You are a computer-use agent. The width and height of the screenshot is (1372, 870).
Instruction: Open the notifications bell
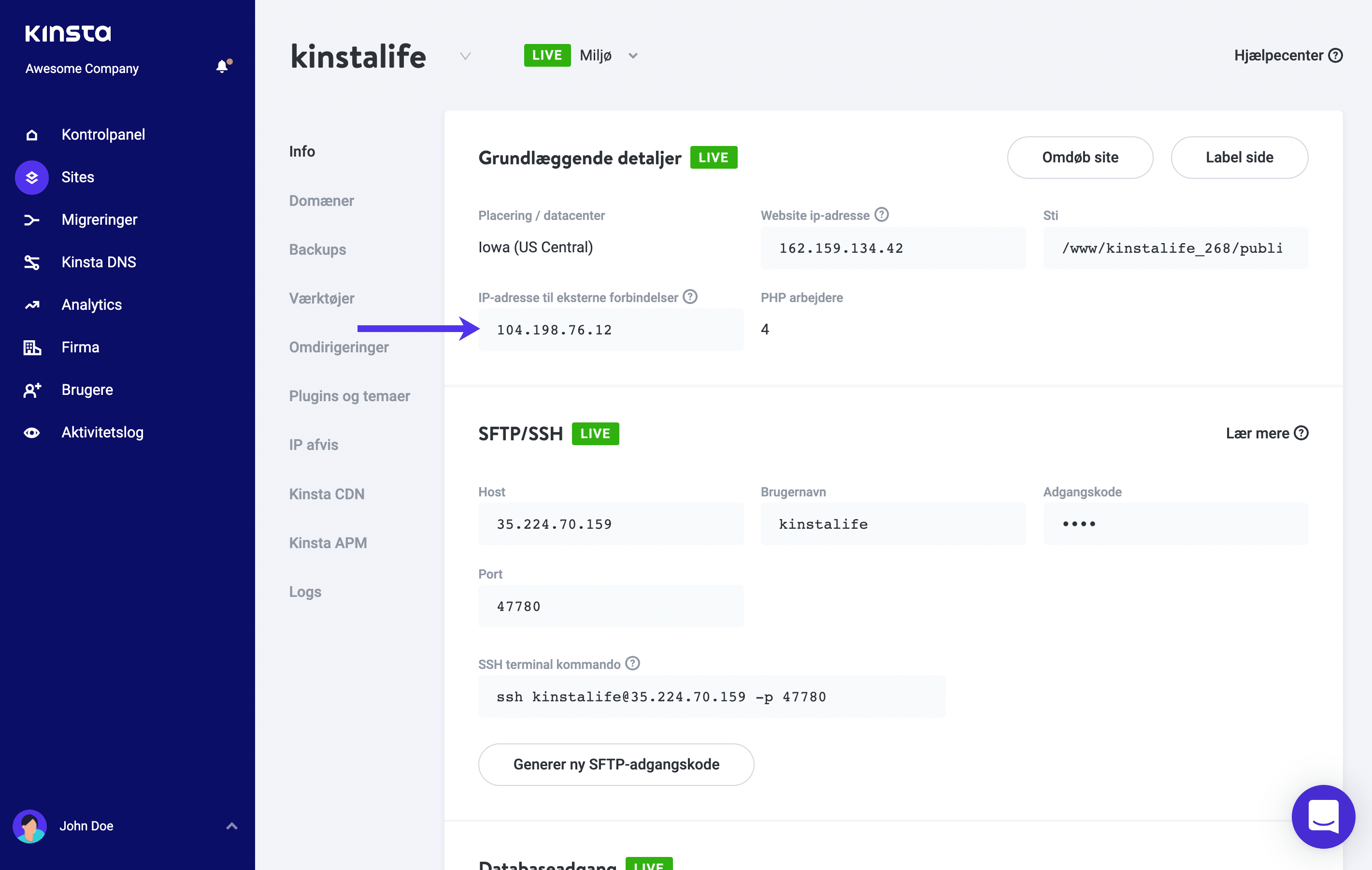click(x=223, y=67)
